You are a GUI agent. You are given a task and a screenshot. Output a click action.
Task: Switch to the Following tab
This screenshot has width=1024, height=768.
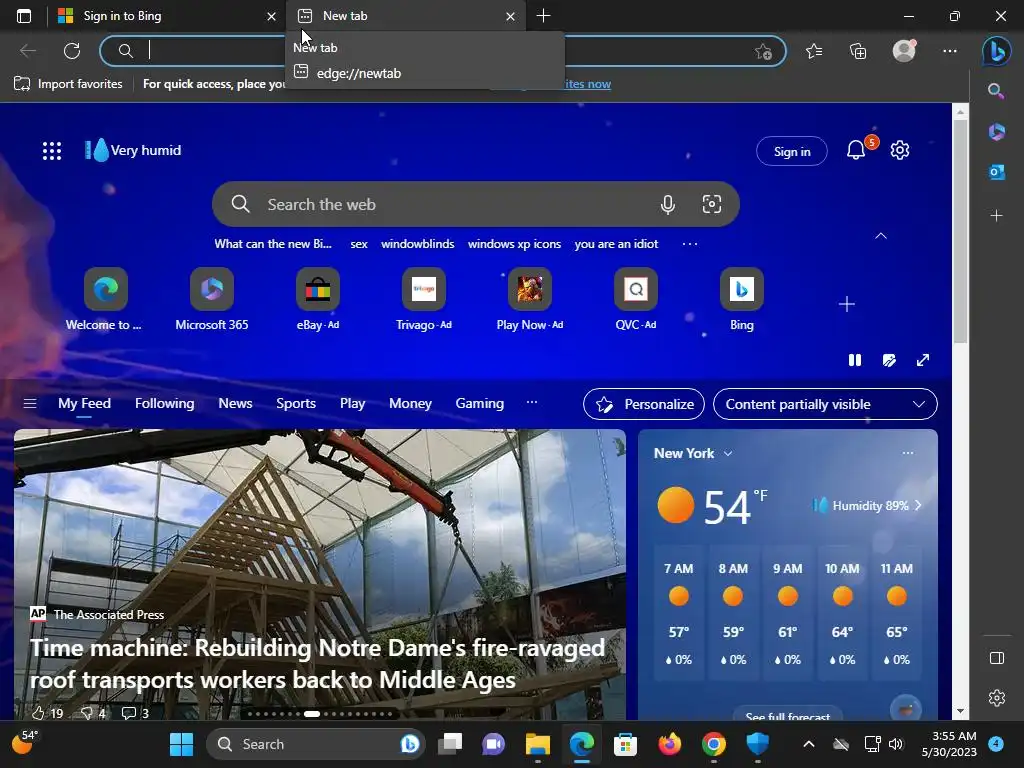(165, 404)
